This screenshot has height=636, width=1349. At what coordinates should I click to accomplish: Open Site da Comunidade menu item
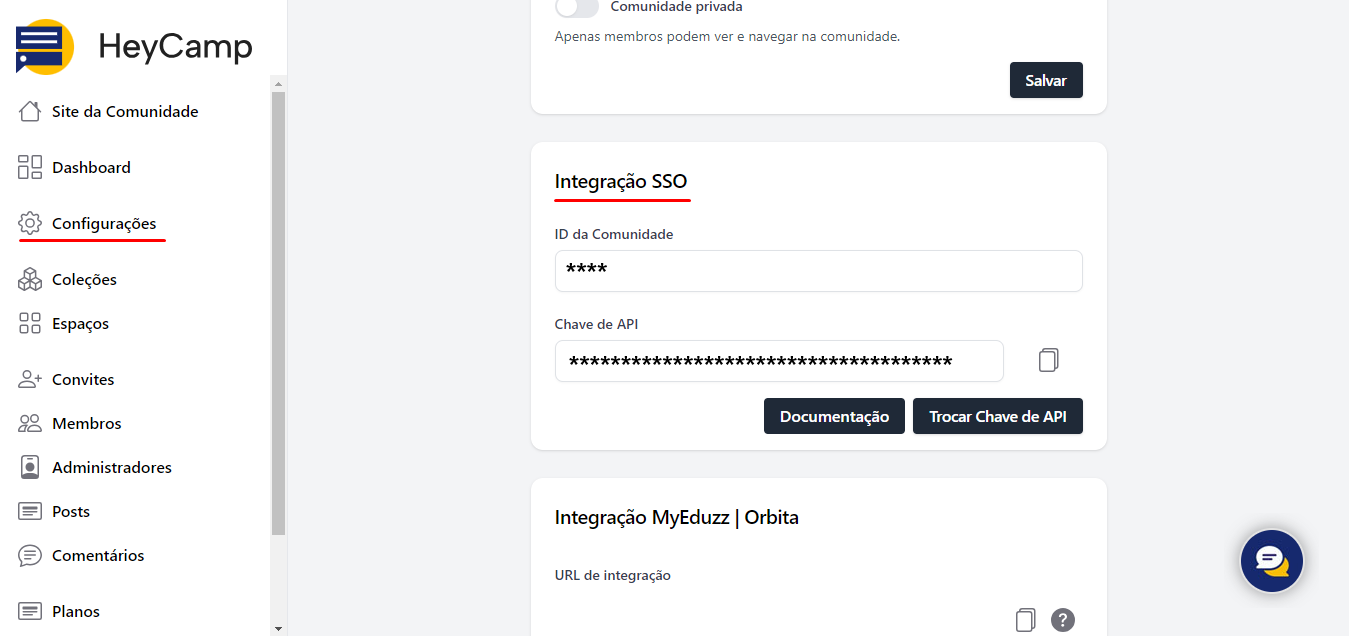124,112
